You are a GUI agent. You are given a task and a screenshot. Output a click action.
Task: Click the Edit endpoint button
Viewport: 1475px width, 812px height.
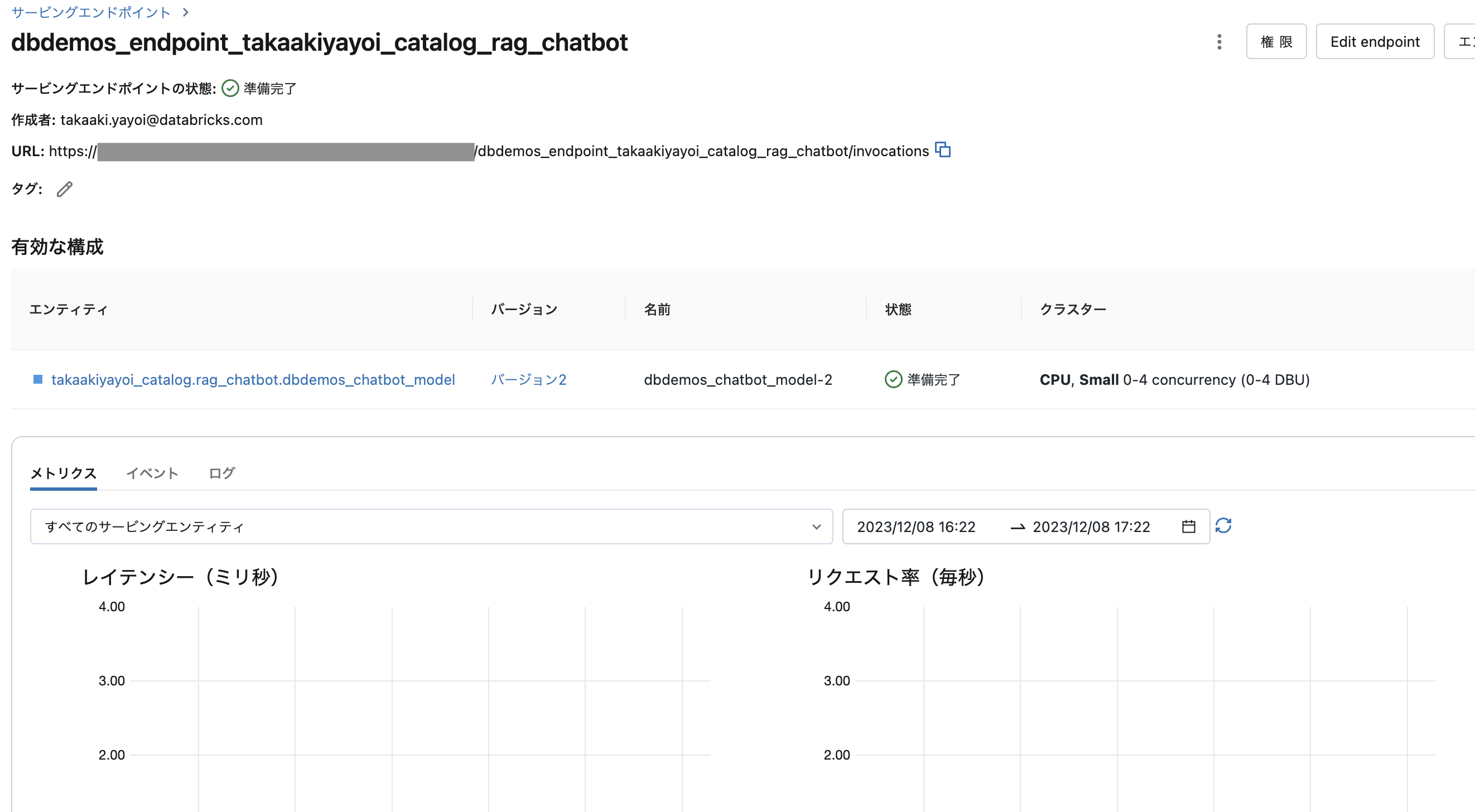1375,41
